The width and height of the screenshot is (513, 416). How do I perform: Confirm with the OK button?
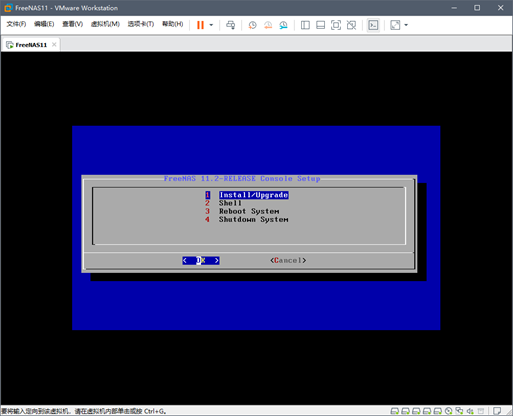[201, 260]
